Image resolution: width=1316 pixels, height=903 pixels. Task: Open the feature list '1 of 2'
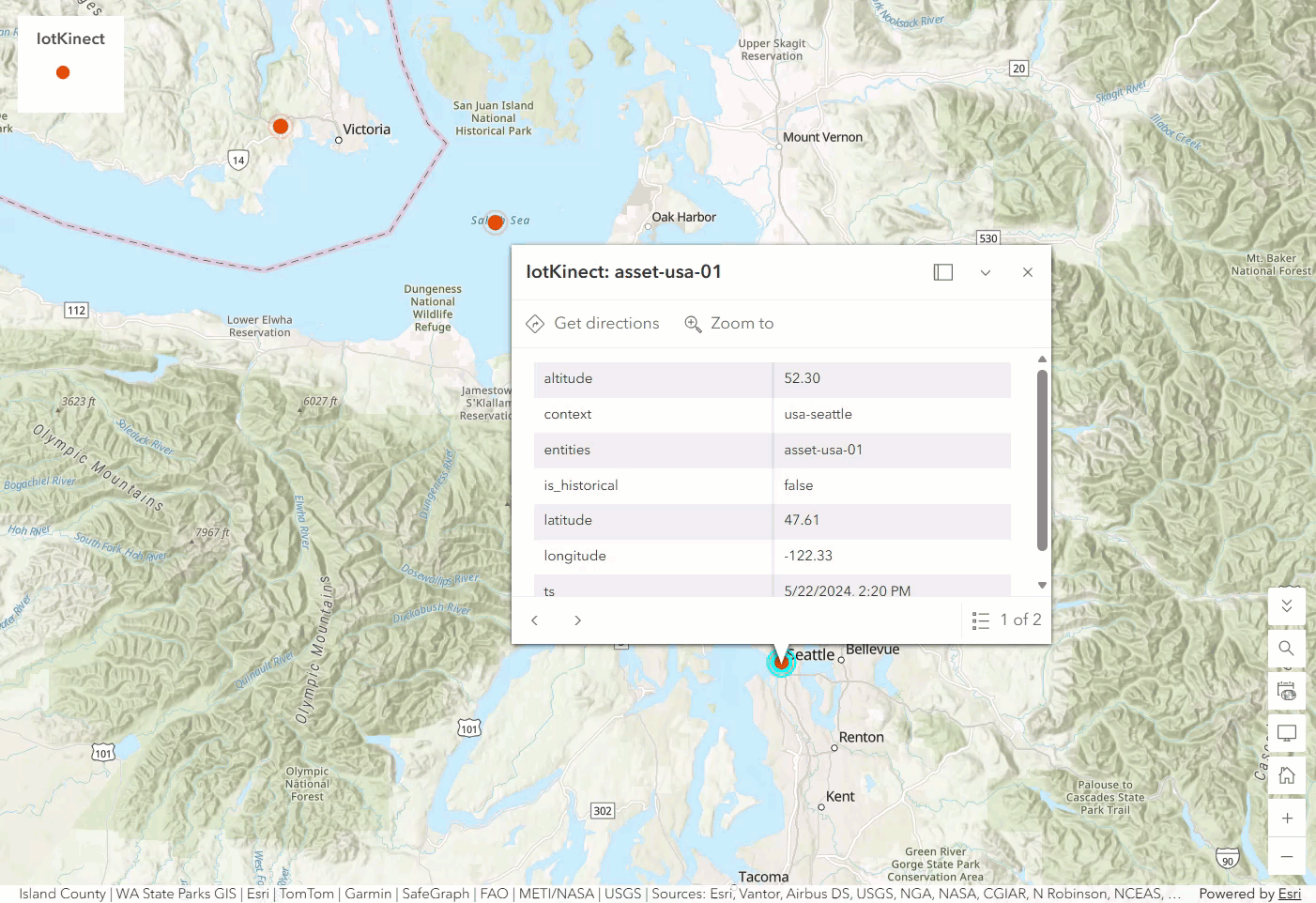[x=1006, y=620]
